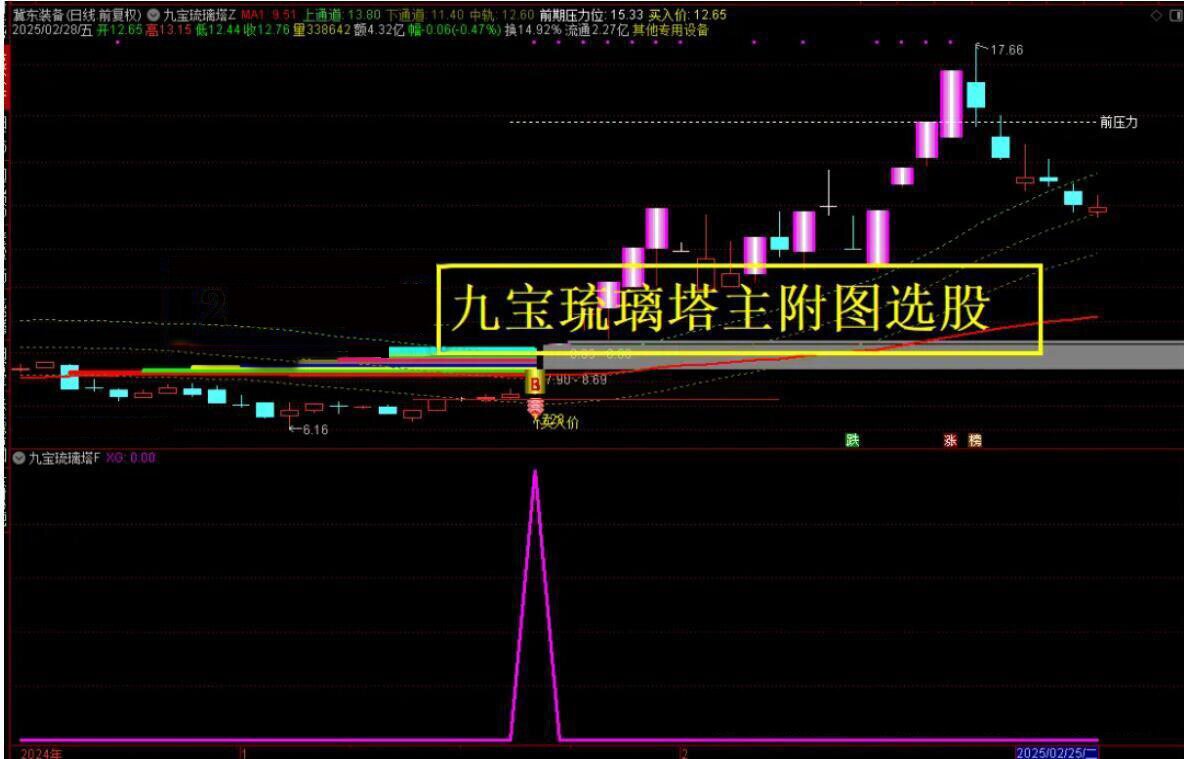Open the 其他专用设备 sector link
The image size is (1184, 759).
(671, 30)
